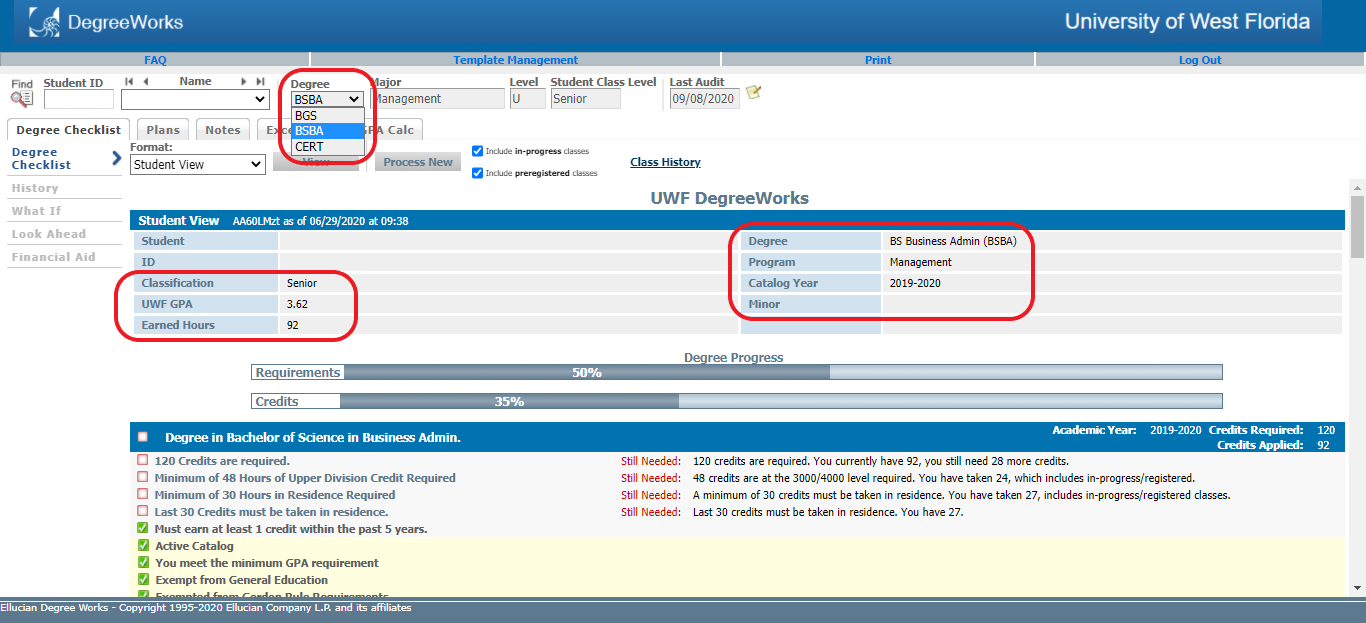Click the note icon beside Last Audit
The height and width of the screenshot is (623, 1366).
754,92
